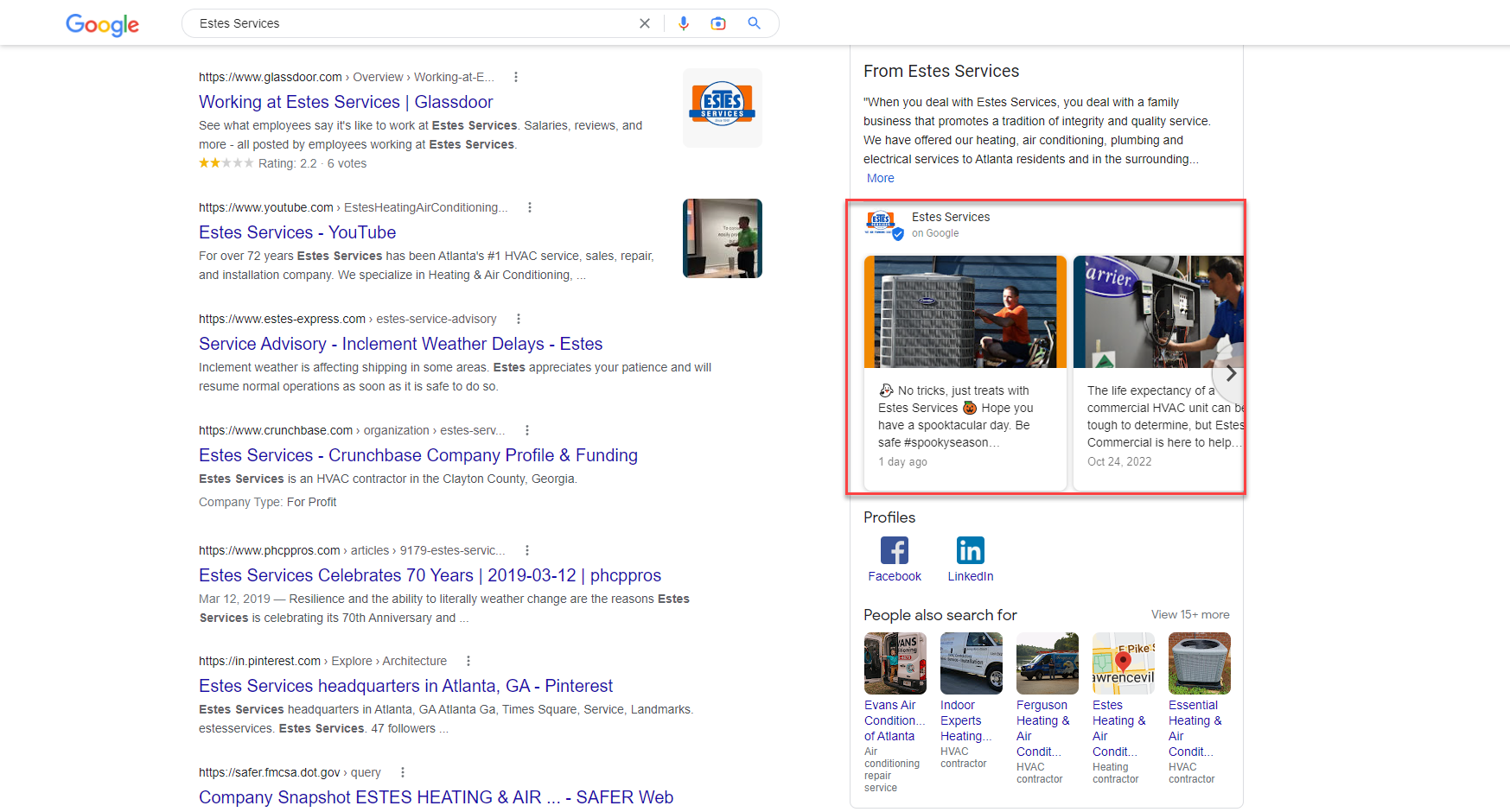Expand 'View 15+ more' related searches
The width and height of the screenshot is (1510, 812).
(1190, 614)
